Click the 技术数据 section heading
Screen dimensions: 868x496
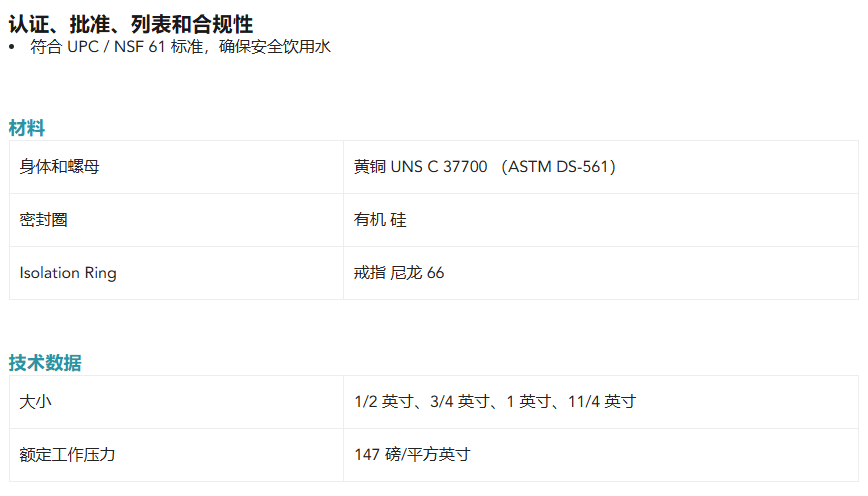pos(45,363)
